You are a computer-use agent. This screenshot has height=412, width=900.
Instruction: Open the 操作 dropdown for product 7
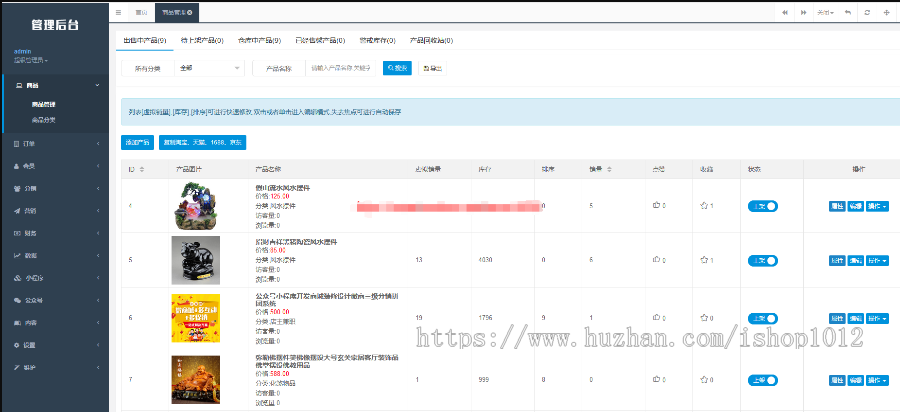877,380
